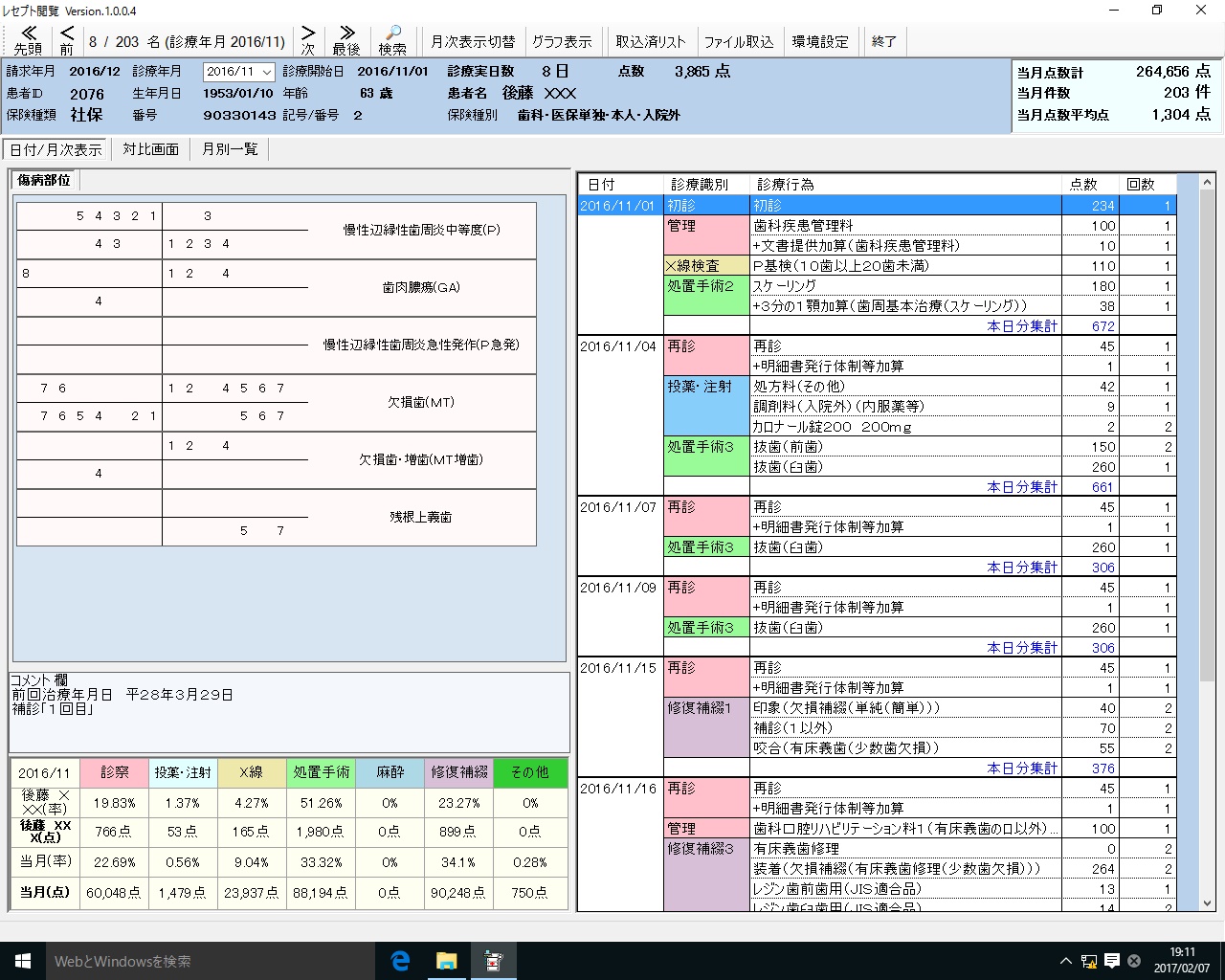
Task: Advance to next patient record (次)
Action: click(308, 40)
